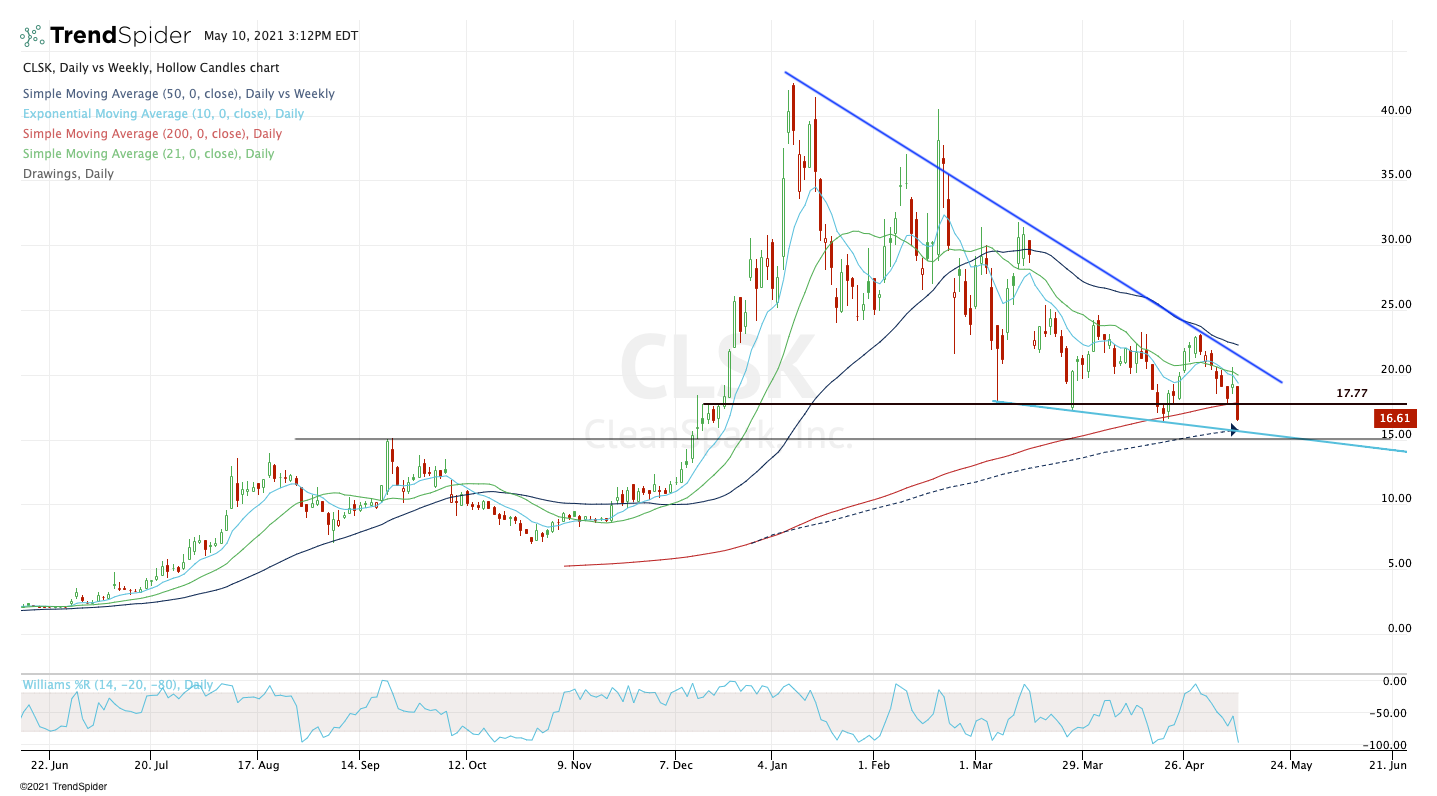This screenshot has height=796, width=1437.
Task: Click the 0.00 label on the price axis
Action: (x=1398, y=629)
